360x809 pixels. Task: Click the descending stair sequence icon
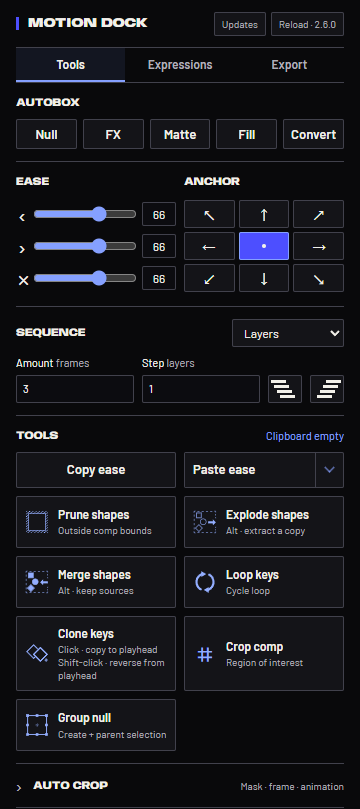tap(285, 389)
